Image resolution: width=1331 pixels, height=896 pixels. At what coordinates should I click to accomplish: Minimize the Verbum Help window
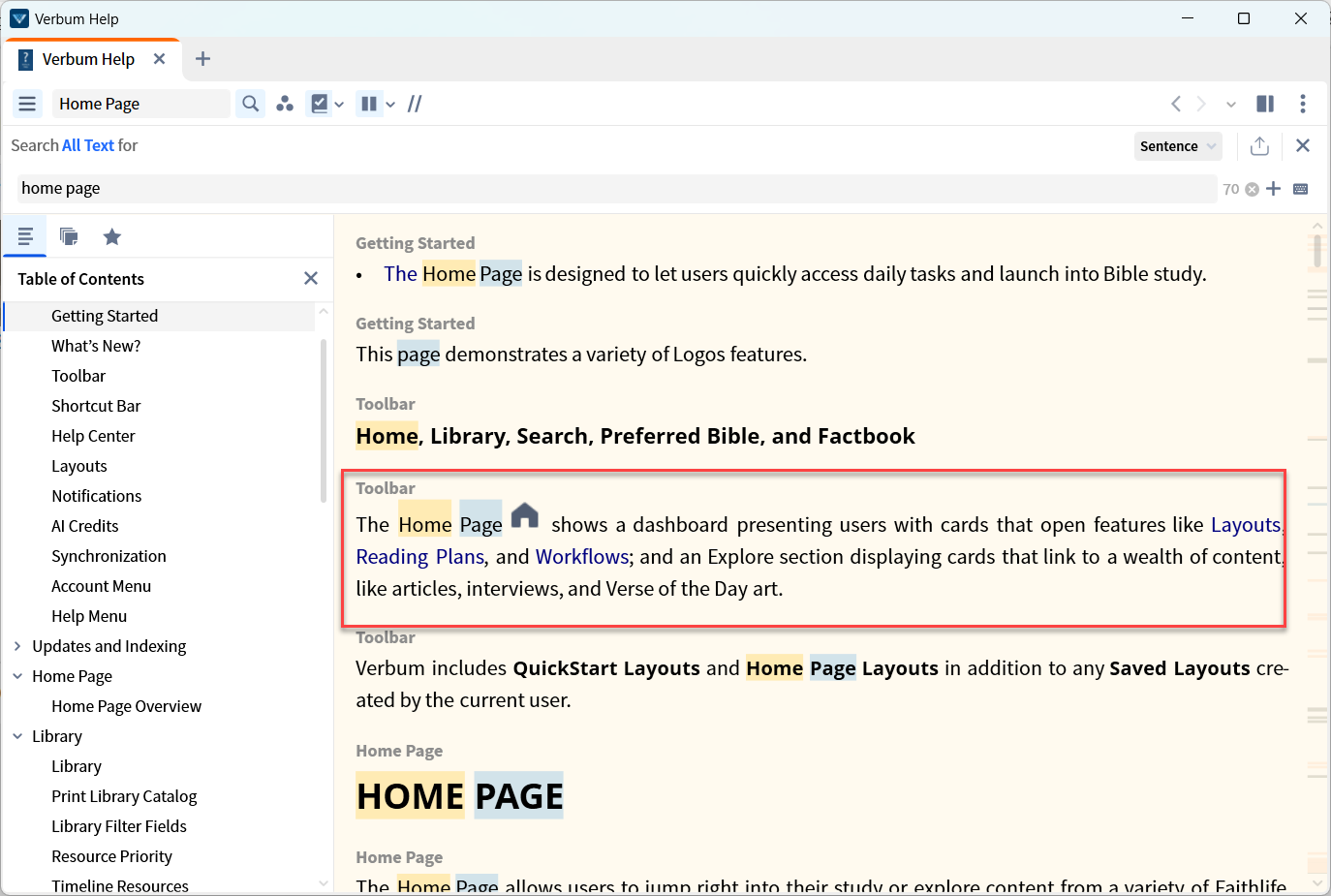(1188, 18)
